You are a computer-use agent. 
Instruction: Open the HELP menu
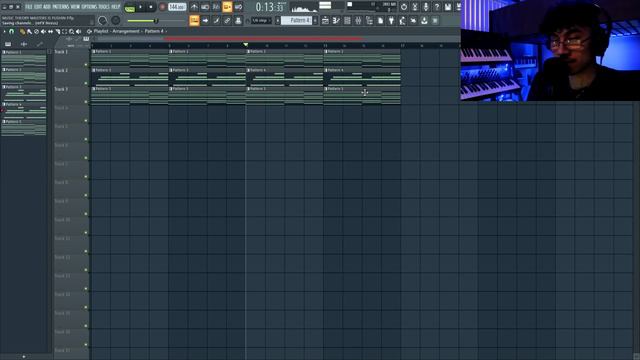click(116, 7)
